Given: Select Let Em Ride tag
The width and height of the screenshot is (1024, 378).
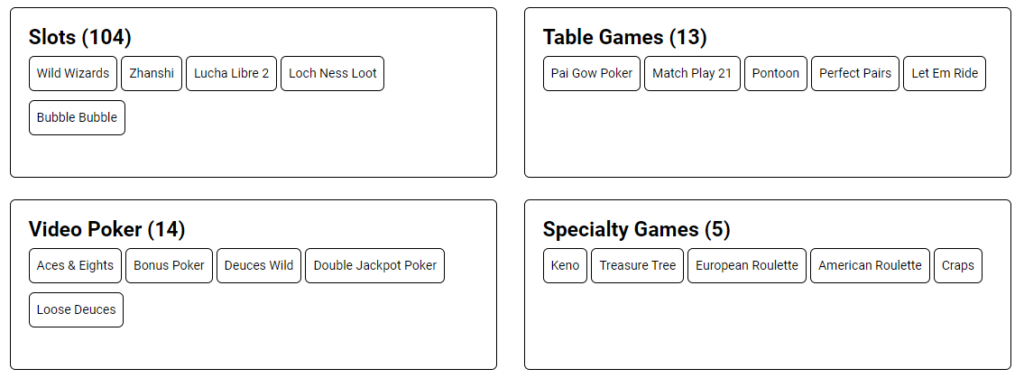Looking at the screenshot, I should coord(944,73).
